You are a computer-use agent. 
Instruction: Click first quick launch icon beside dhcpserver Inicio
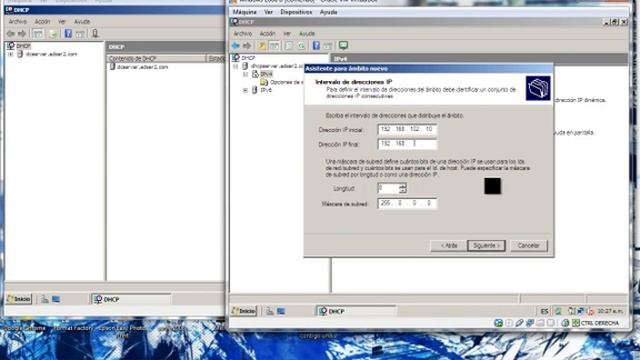coord(270,311)
